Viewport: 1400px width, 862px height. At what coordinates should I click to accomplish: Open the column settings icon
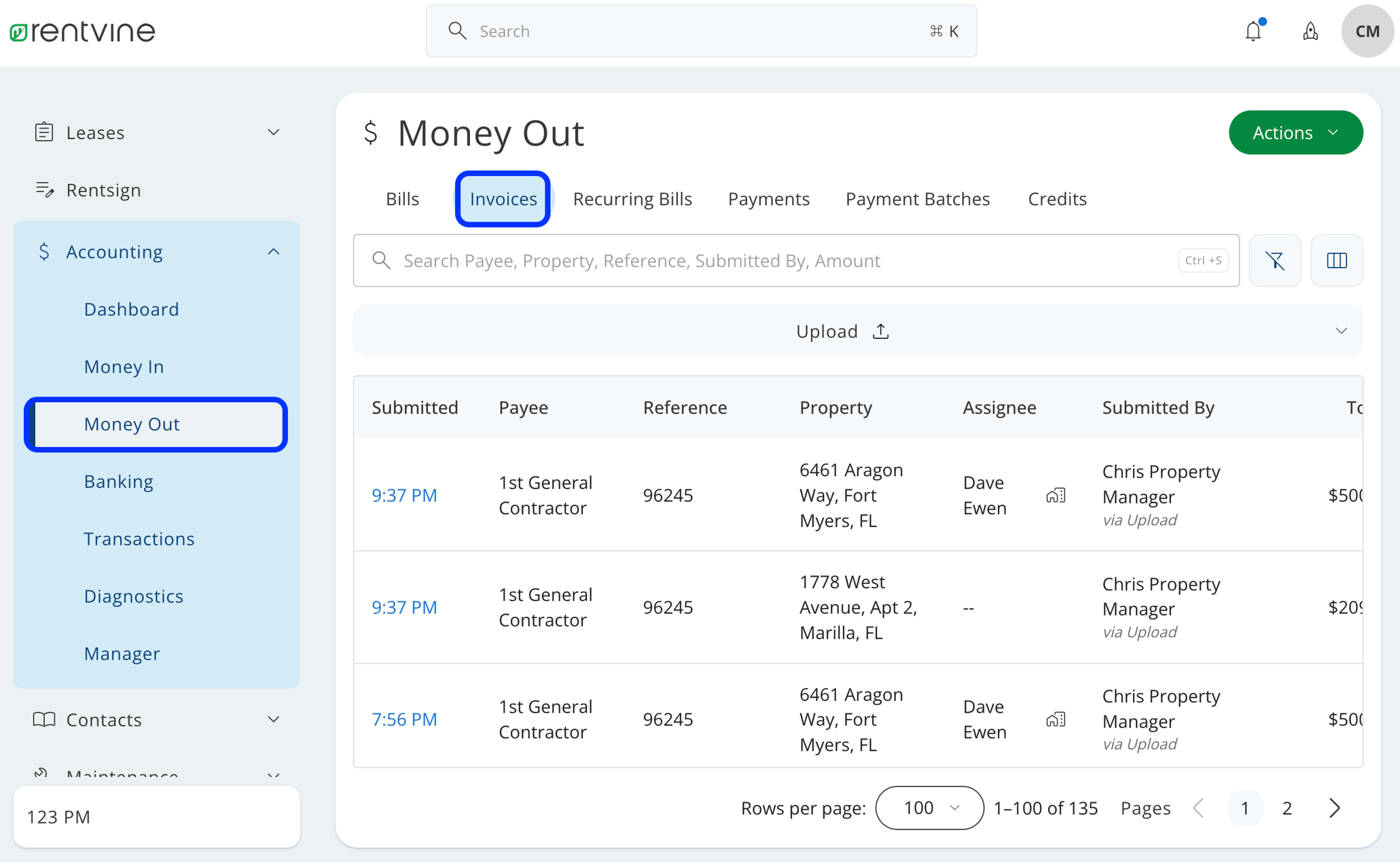[1336, 260]
